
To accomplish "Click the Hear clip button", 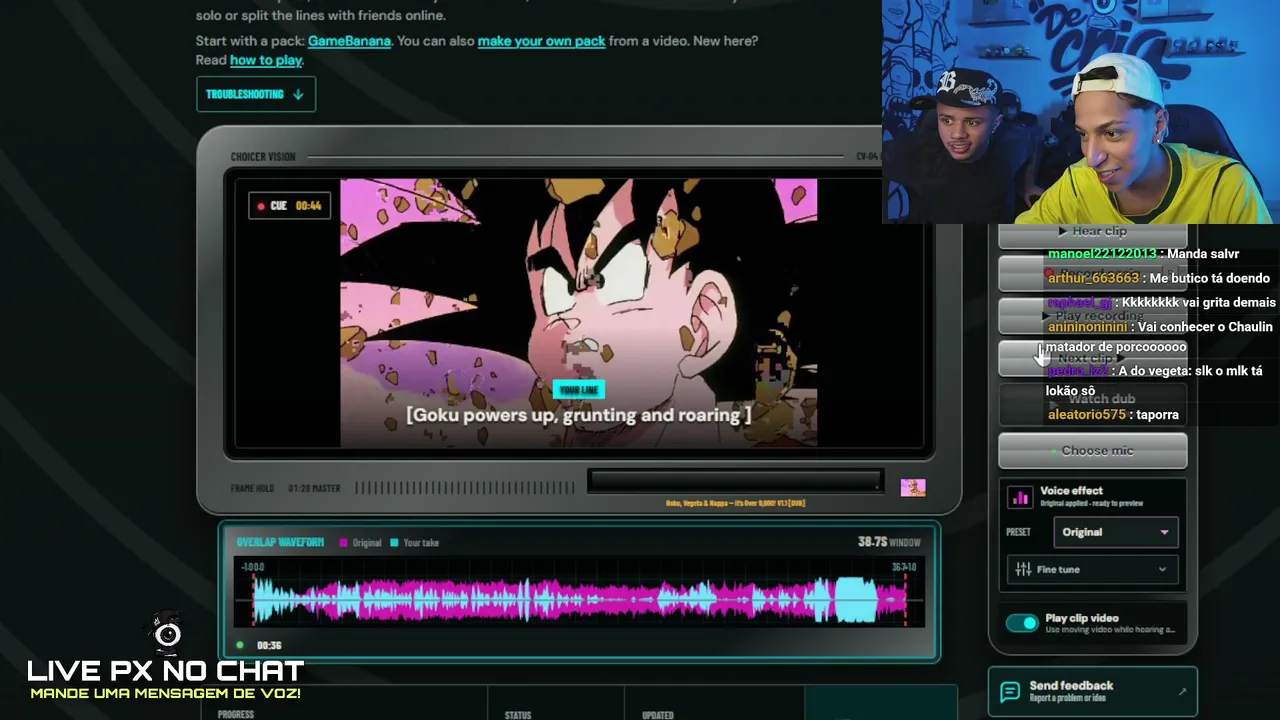I will click(1093, 232).
